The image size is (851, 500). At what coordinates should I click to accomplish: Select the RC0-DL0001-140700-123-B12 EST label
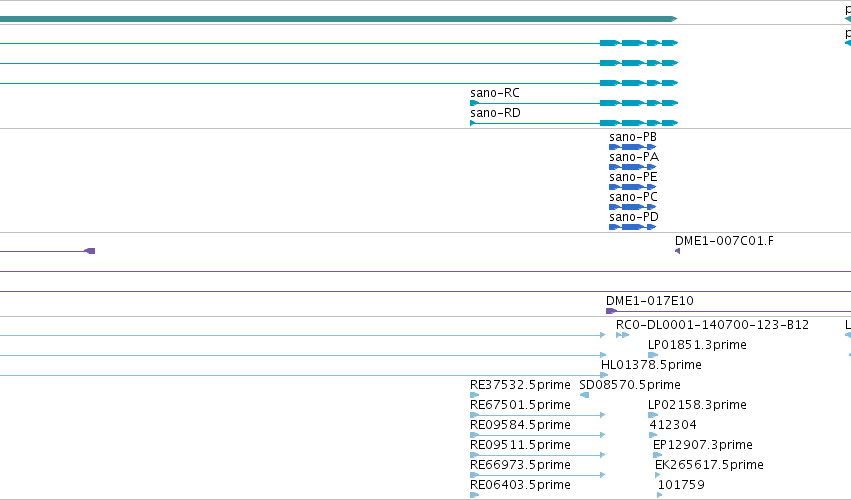pos(712,325)
